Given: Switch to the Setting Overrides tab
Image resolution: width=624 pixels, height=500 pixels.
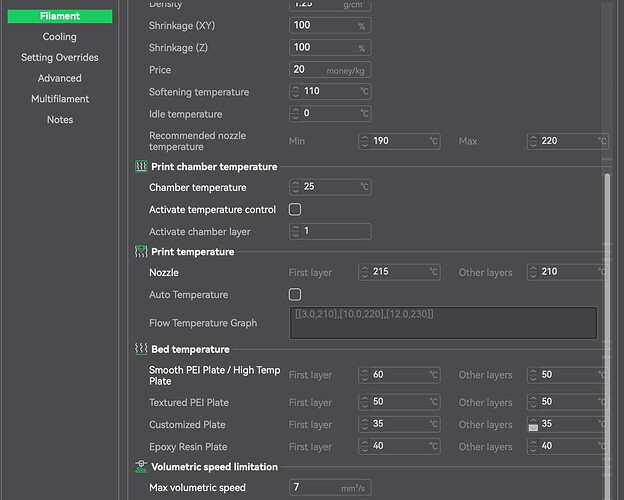Looking at the screenshot, I should click(x=60, y=58).
